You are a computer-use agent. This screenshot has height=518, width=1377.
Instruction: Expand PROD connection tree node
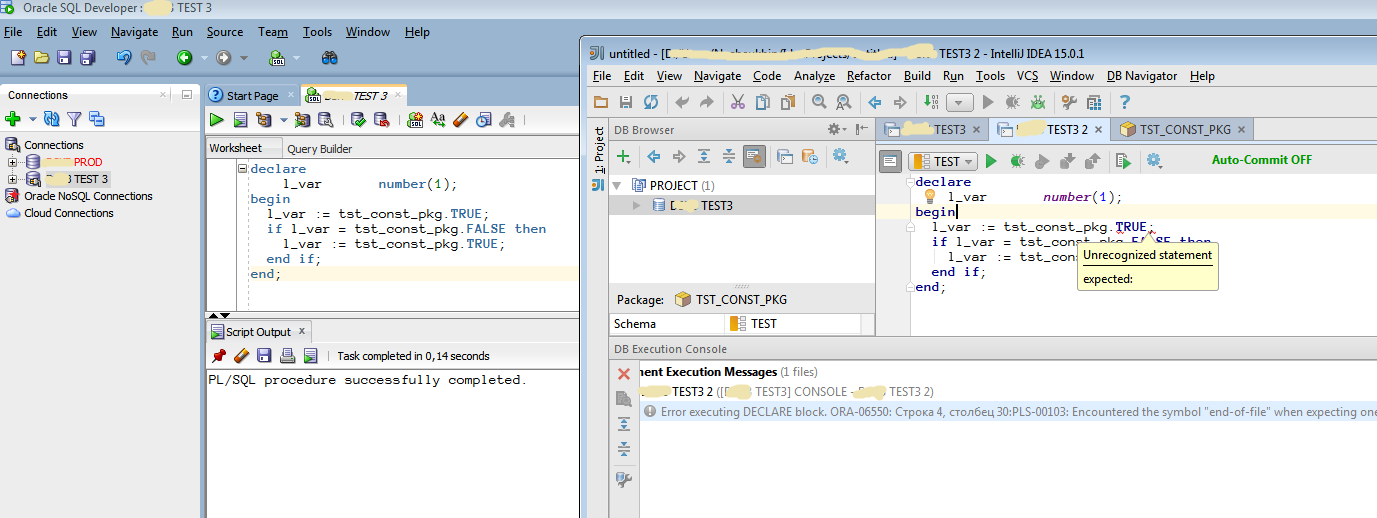13,162
